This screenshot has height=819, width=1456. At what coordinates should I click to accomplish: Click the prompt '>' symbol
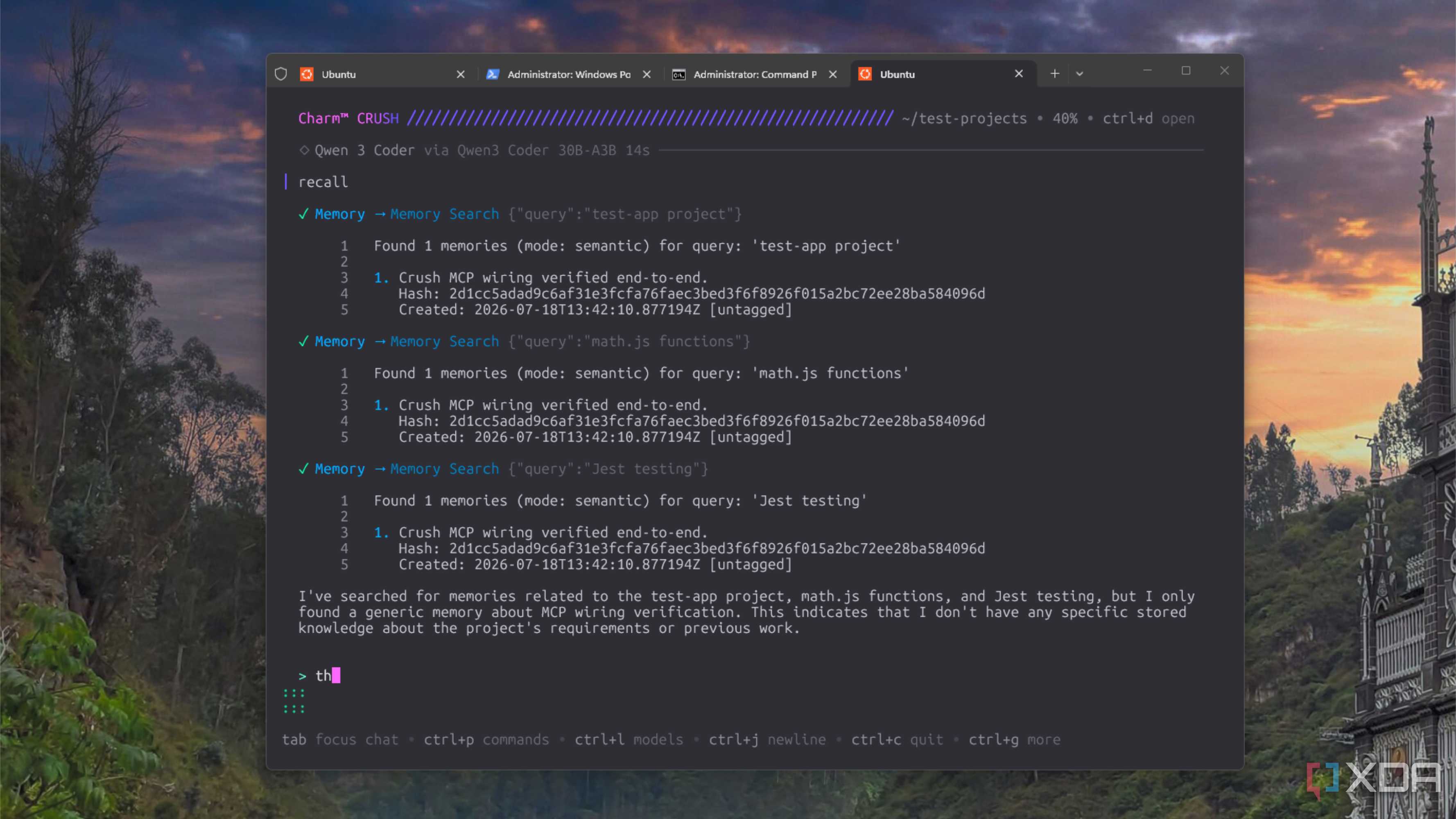[303, 676]
